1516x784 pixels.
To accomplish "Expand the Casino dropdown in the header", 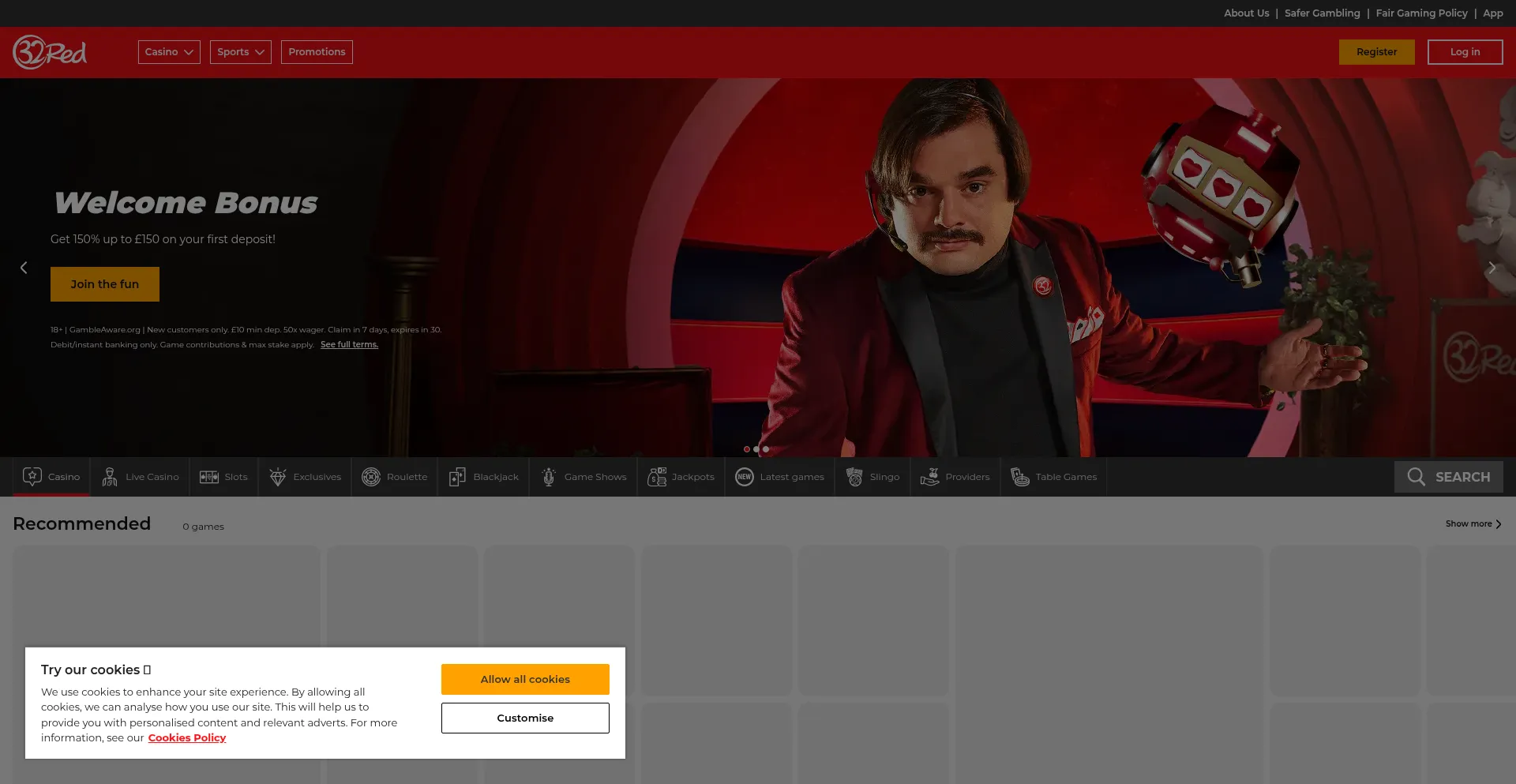I will (169, 52).
